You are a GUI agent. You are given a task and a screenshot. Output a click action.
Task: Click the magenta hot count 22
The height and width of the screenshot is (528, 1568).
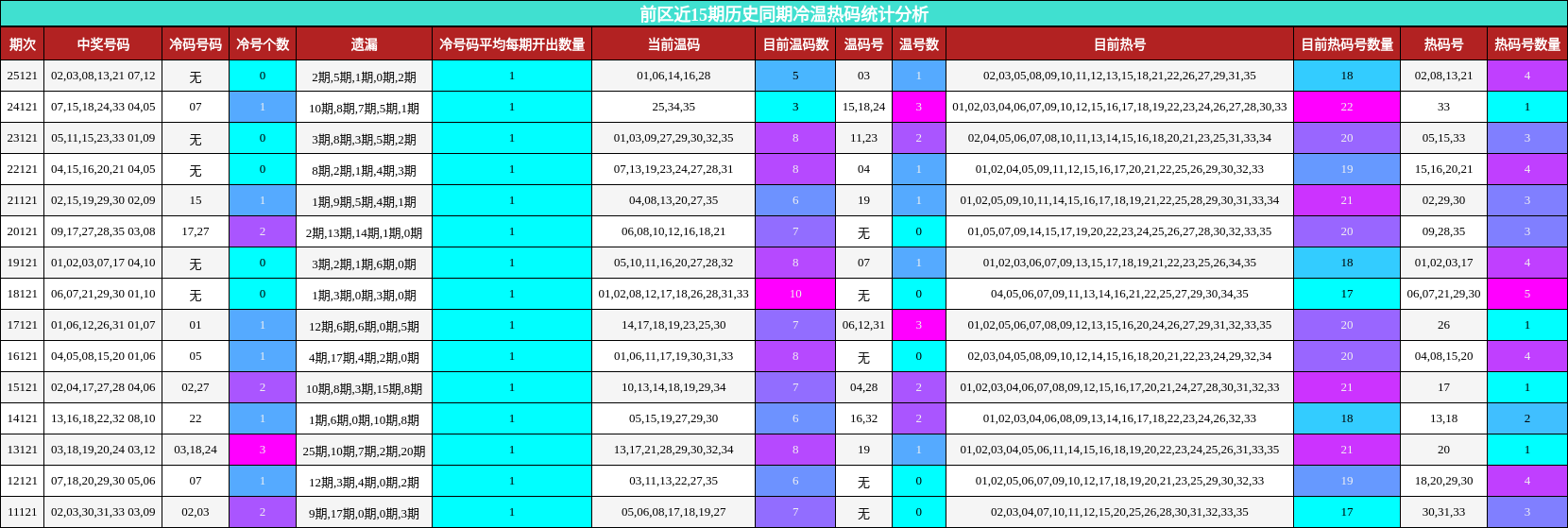1347,107
